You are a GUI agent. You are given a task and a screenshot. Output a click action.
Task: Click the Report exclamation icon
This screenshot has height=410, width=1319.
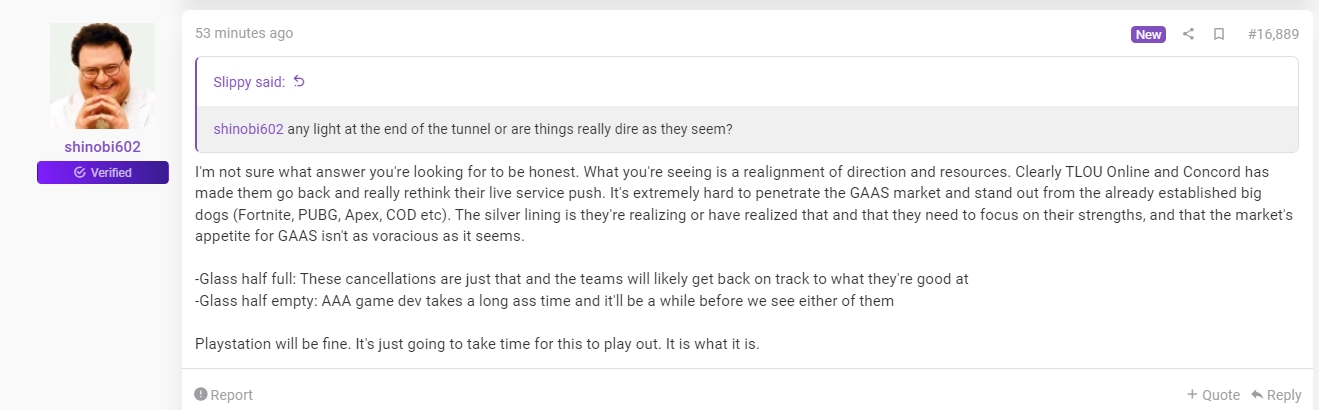pos(201,395)
